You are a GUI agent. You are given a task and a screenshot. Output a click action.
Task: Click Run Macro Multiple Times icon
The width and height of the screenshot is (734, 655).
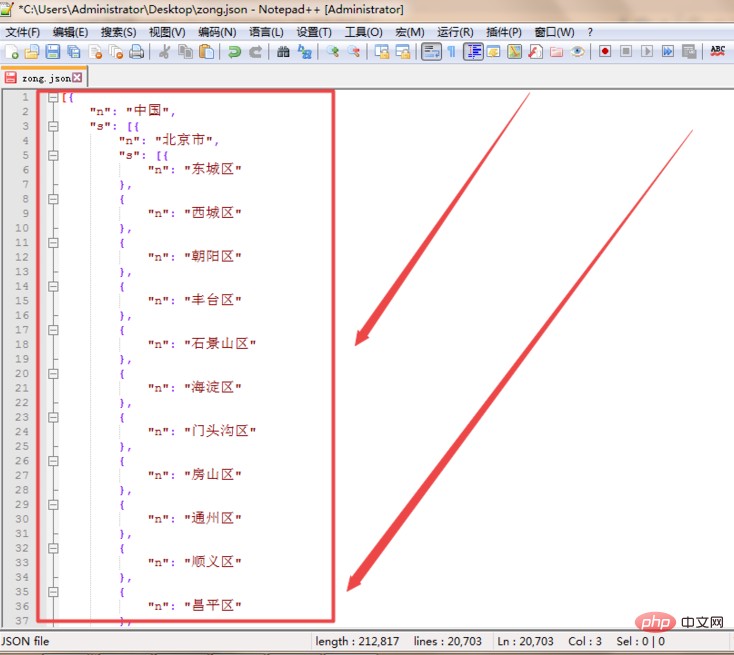[x=668, y=51]
